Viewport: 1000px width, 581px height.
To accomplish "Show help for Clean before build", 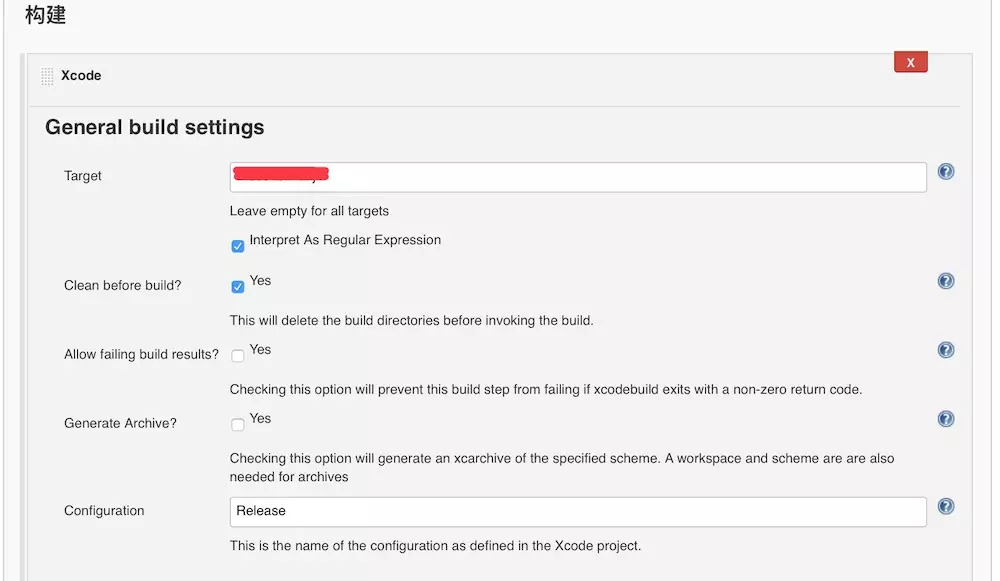I will (x=946, y=281).
